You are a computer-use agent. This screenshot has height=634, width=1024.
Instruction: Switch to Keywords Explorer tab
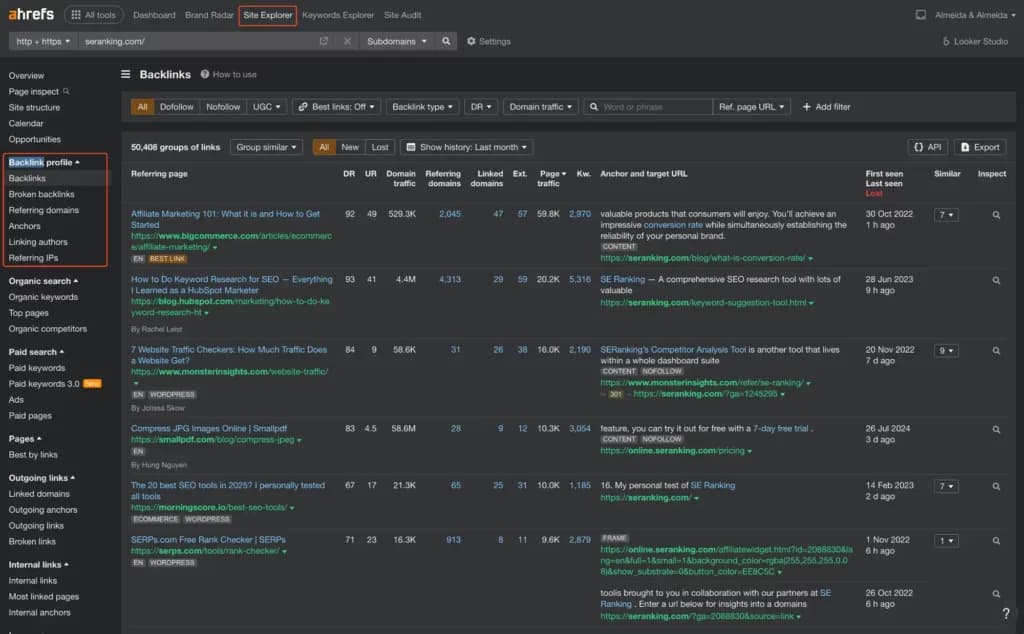pos(338,15)
